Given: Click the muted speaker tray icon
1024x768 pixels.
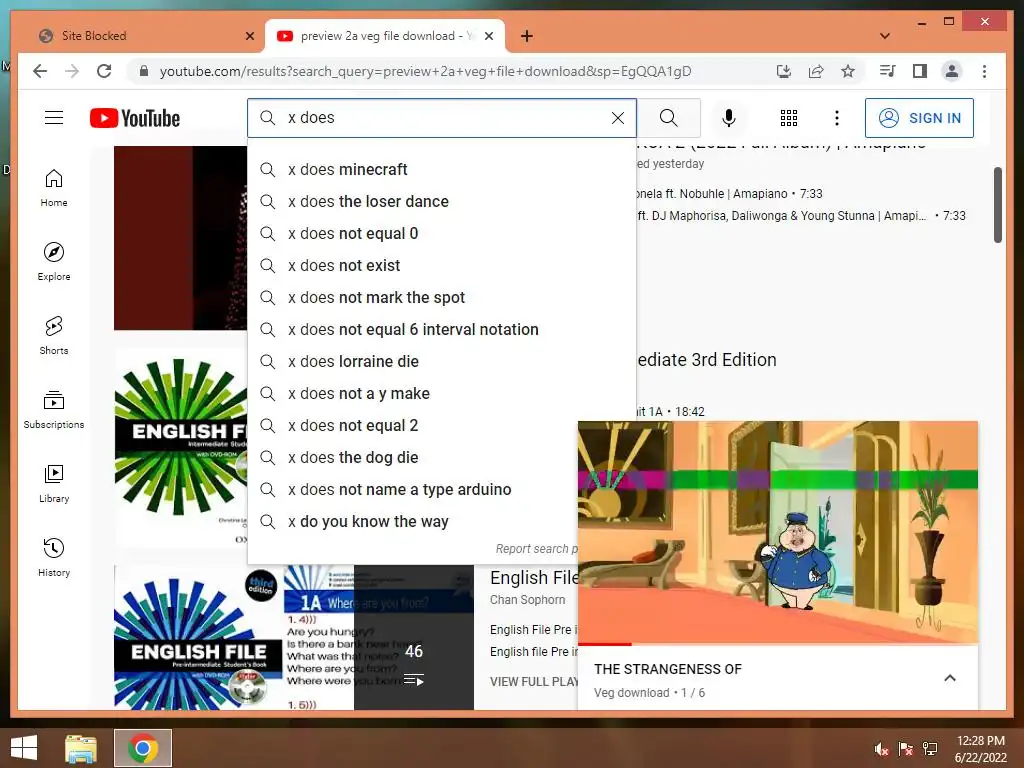Looking at the screenshot, I should pyautogui.click(x=881, y=749).
